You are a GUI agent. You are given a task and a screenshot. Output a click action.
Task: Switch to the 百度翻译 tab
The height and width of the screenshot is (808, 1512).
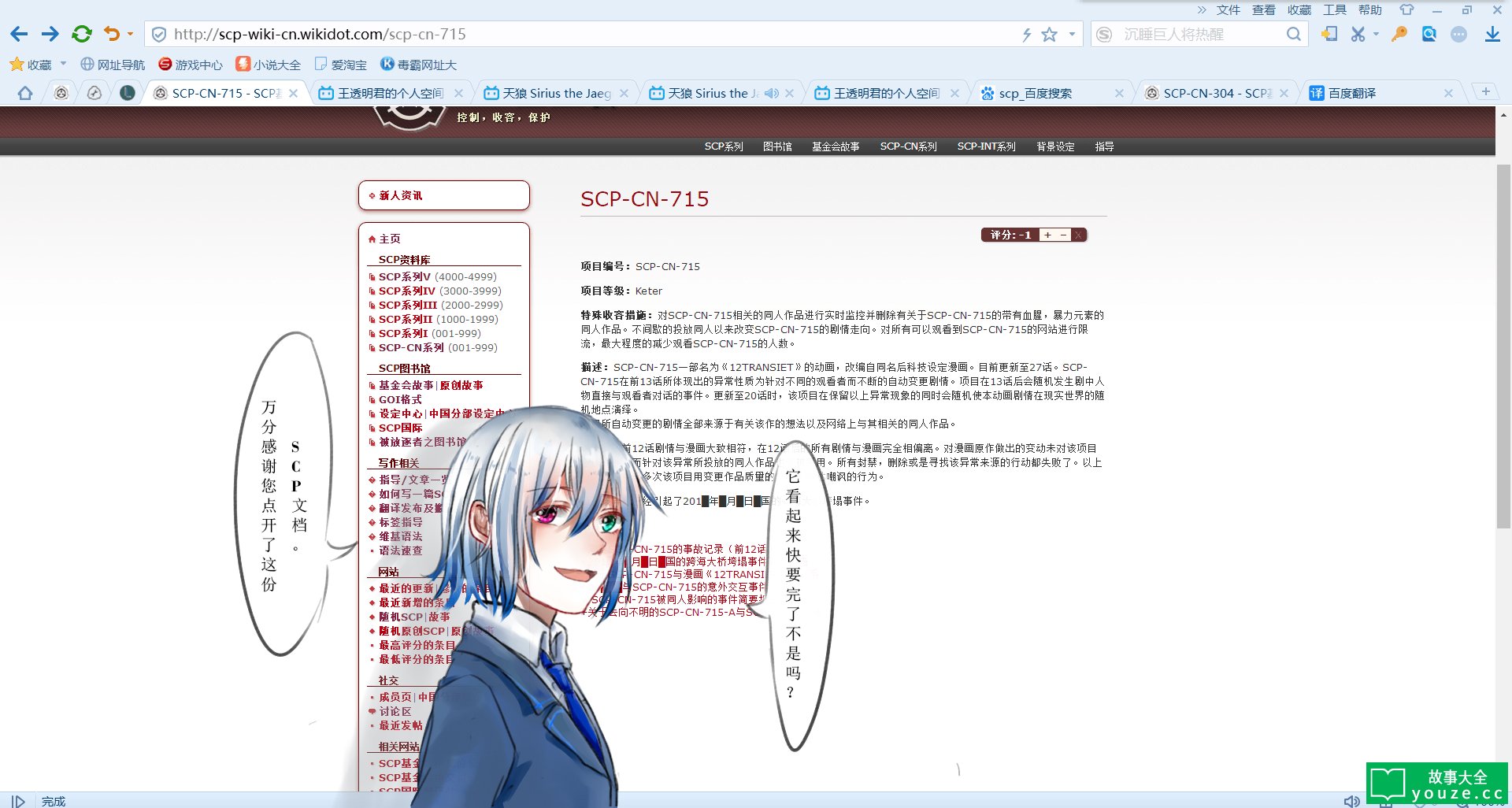[x=1382, y=93]
